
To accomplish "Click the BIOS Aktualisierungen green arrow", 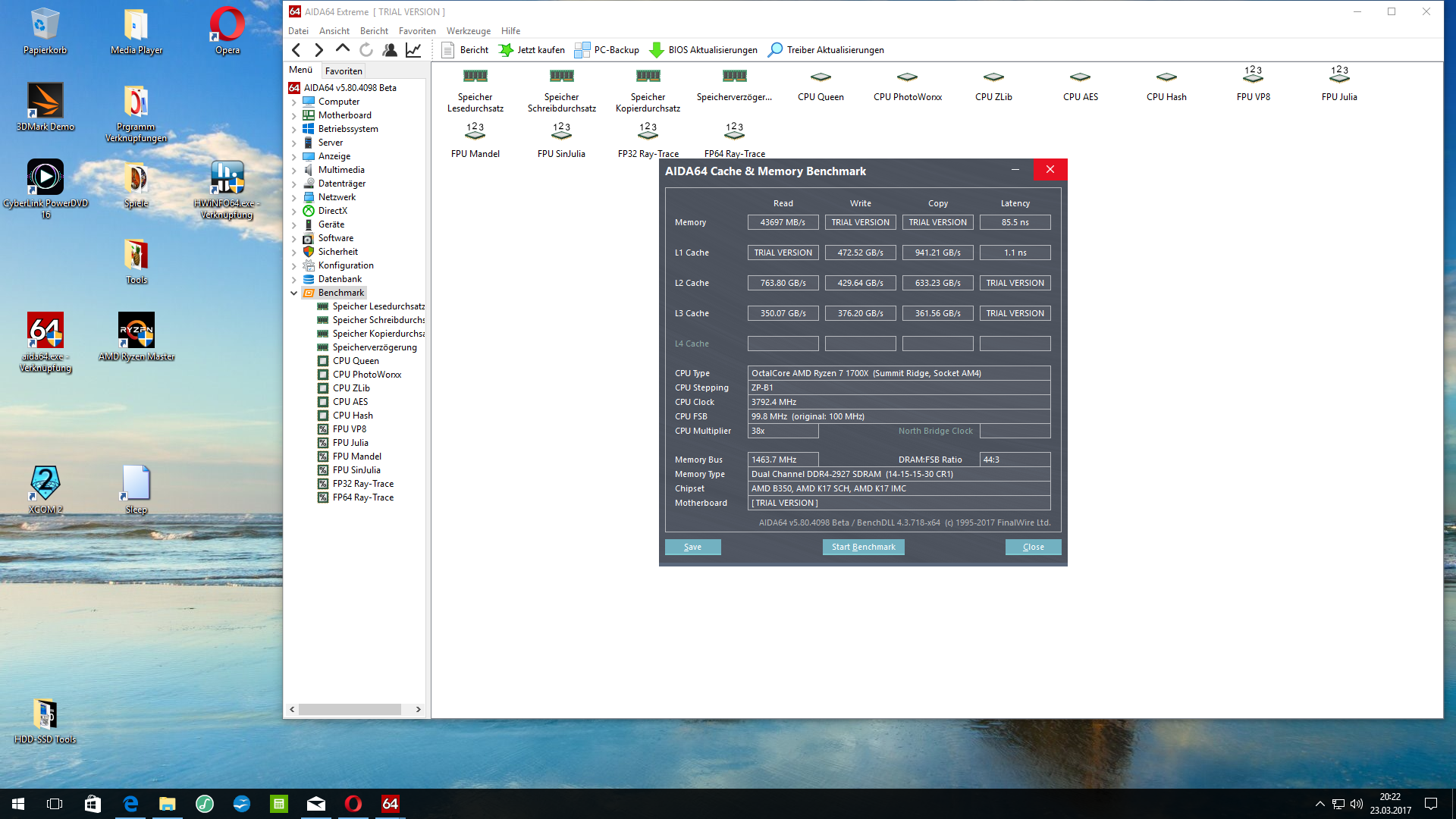I will pos(657,50).
